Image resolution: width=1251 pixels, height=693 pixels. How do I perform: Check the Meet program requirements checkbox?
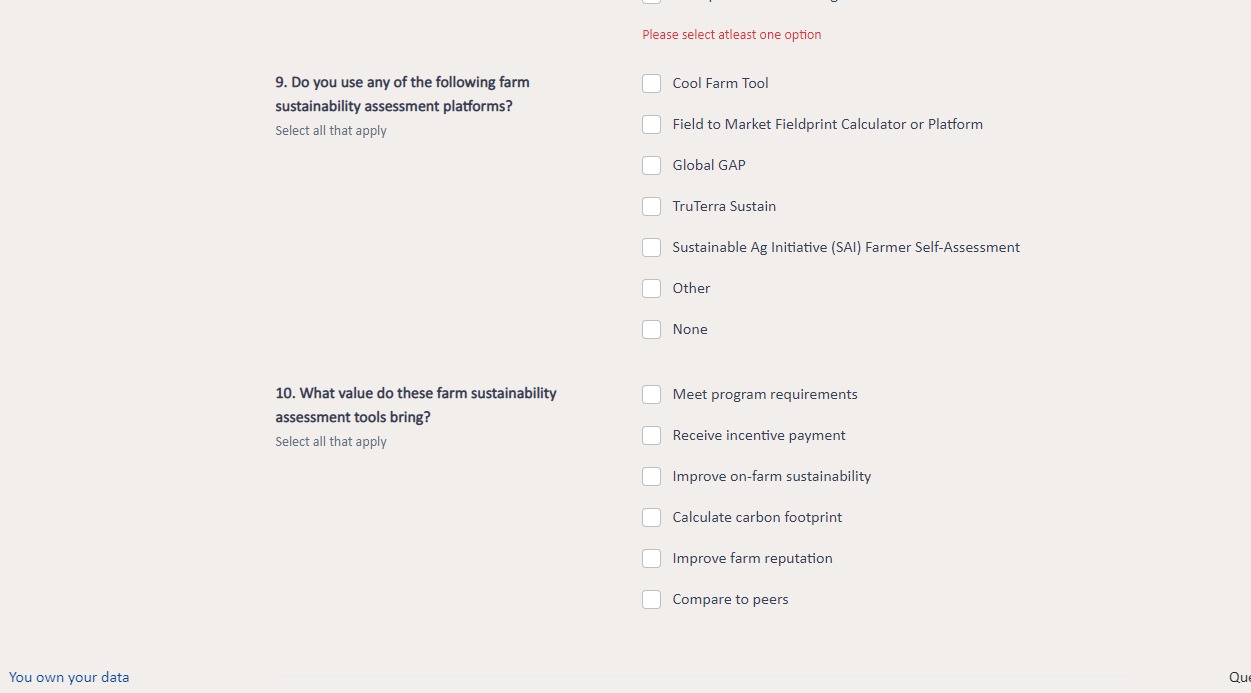[651, 394]
